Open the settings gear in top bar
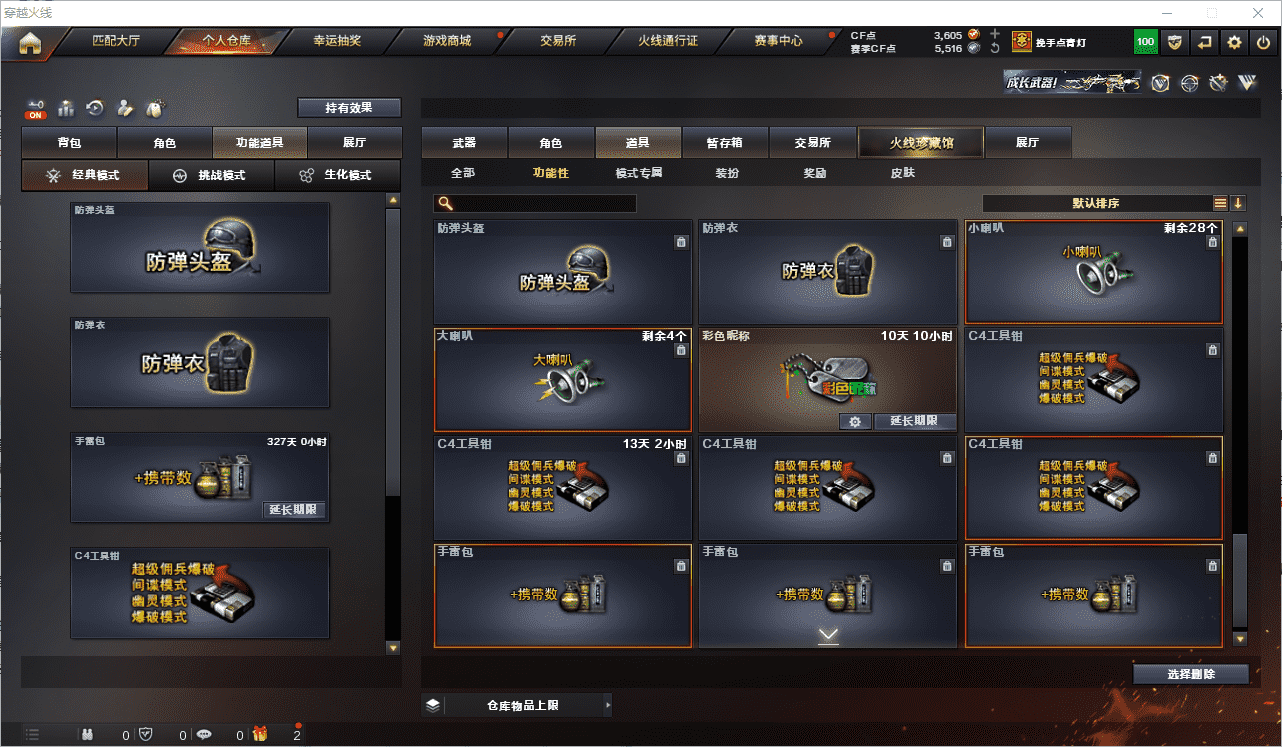 pos(1234,42)
